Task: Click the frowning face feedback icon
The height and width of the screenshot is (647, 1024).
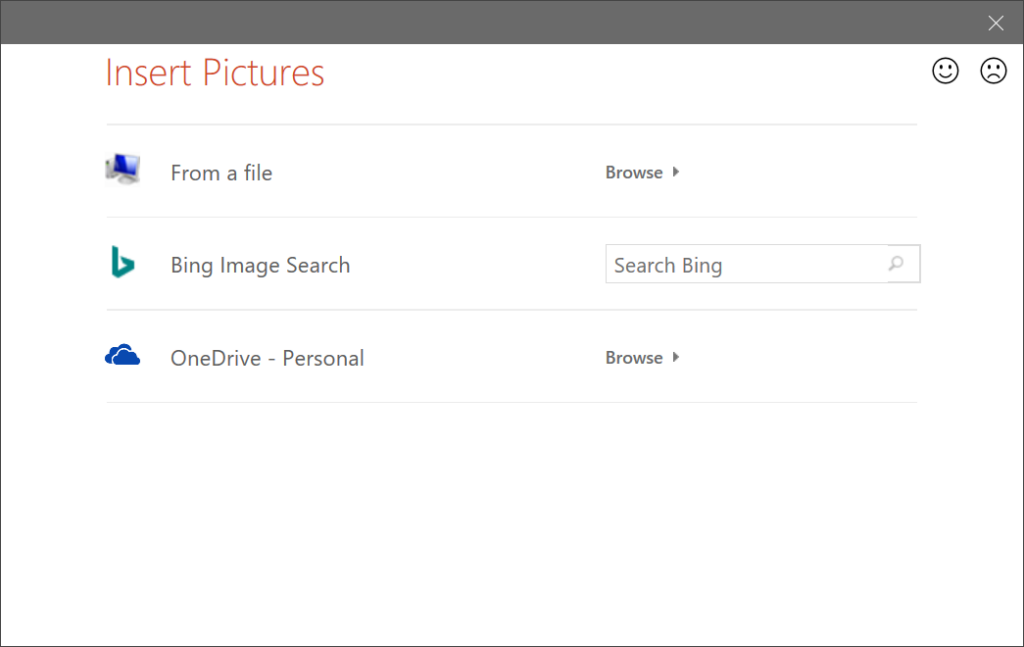Action: click(993, 71)
